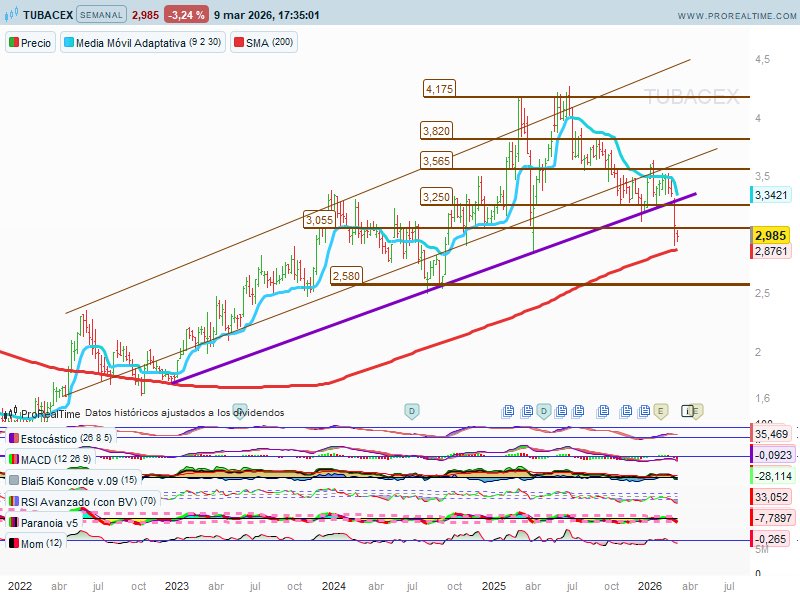
Task: Open the document icon just right of the 2025 D marker
Action: 561,411
